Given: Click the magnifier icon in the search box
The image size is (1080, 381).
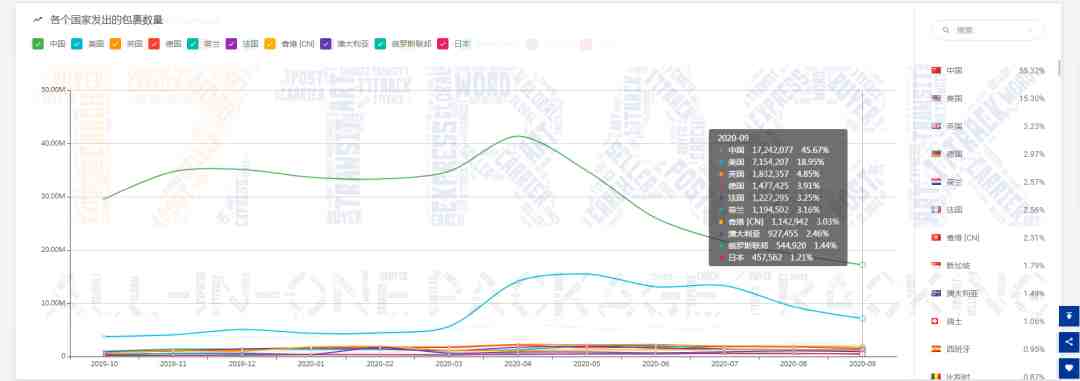Looking at the screenshot, I should pos(946,30).
